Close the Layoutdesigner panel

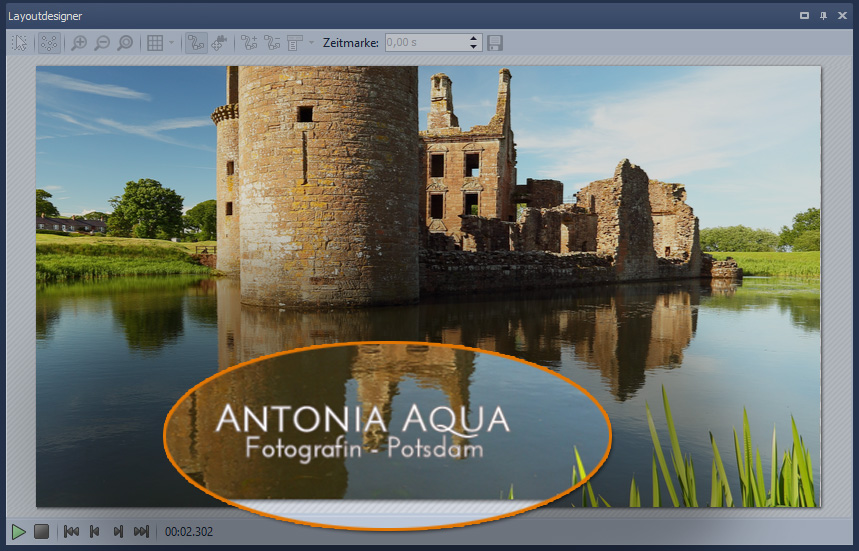click(843, 15)
